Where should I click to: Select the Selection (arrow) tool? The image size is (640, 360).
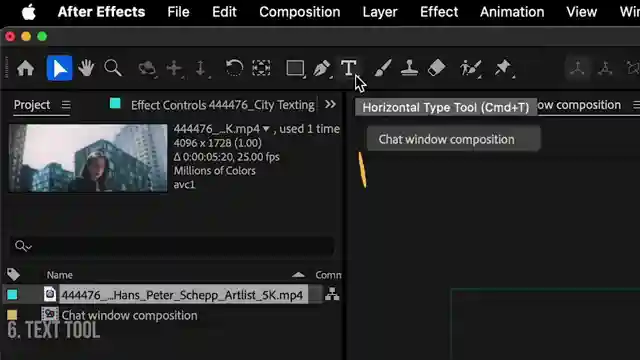click(60, 68)
